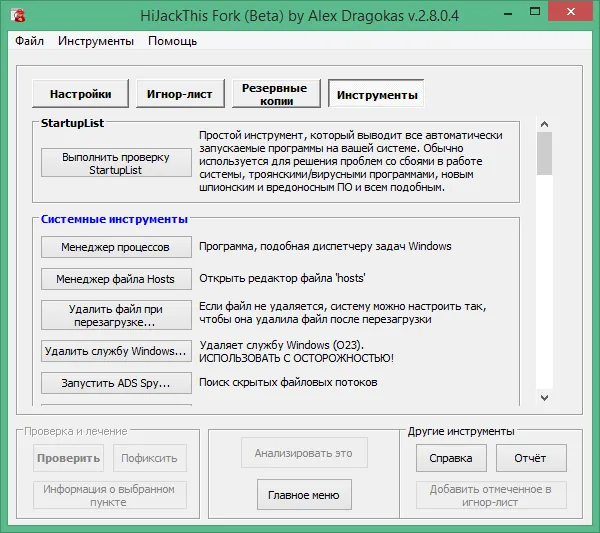Click text 'Открыть редактор файла hosts'
Image resolution: width=600 pixels, height=533 pixels.
click(x=282, y=278)
